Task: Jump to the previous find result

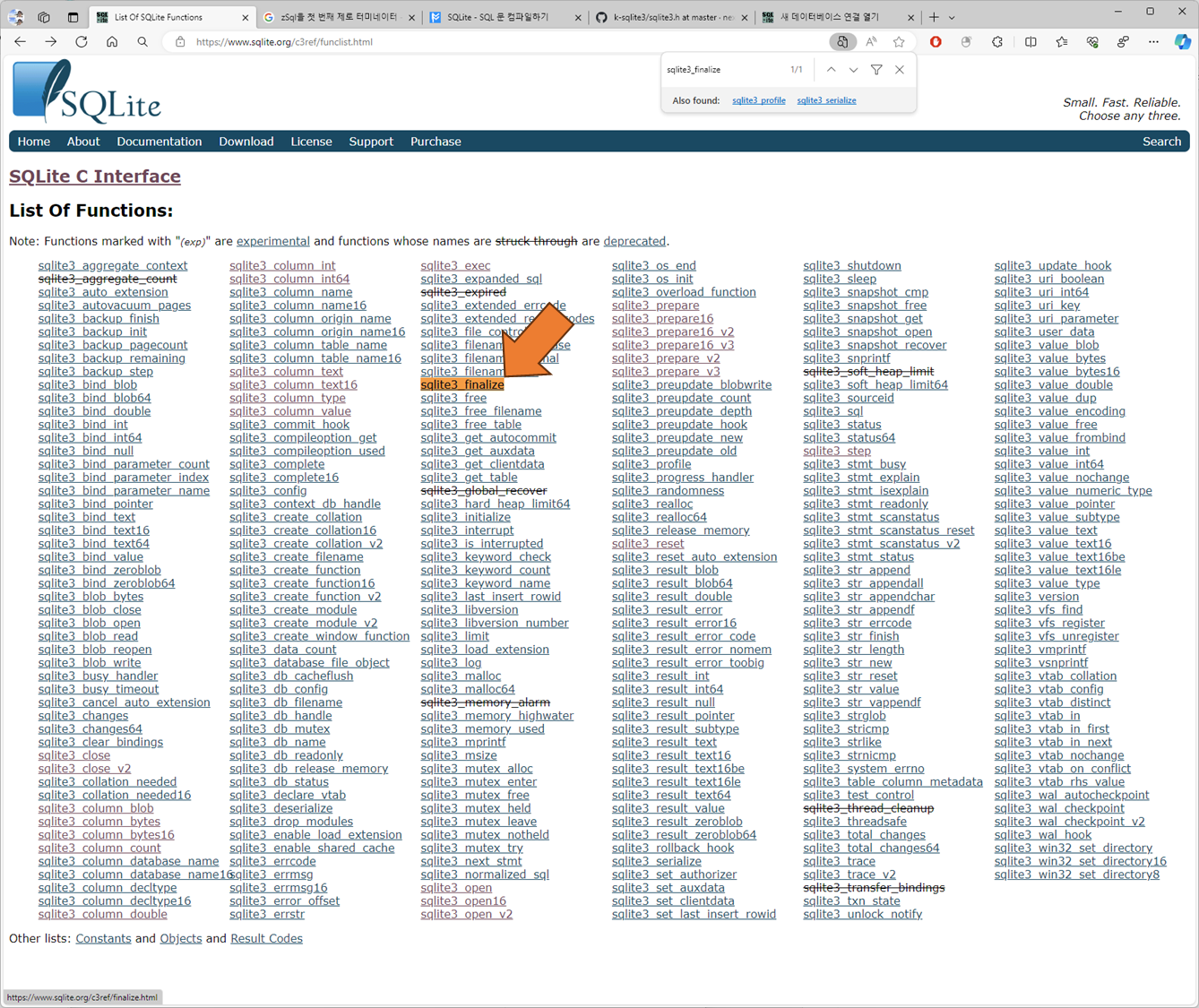Action: point(831,70)
